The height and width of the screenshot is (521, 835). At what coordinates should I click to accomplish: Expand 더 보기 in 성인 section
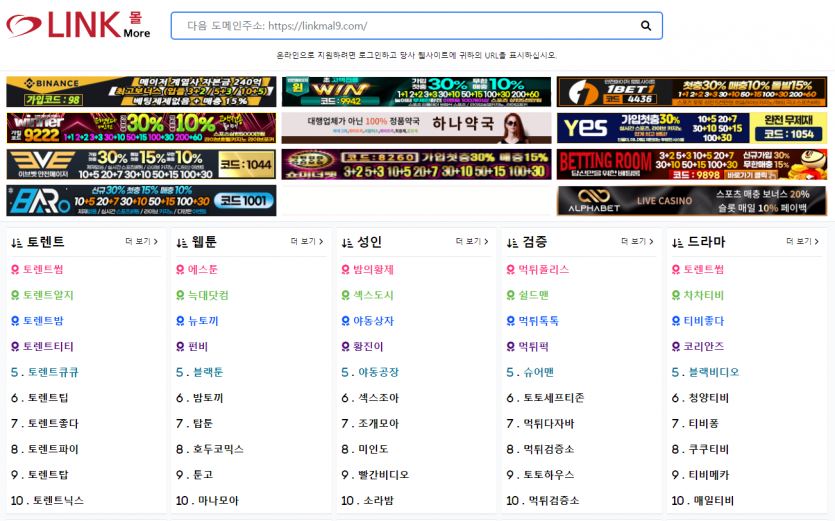472,241
